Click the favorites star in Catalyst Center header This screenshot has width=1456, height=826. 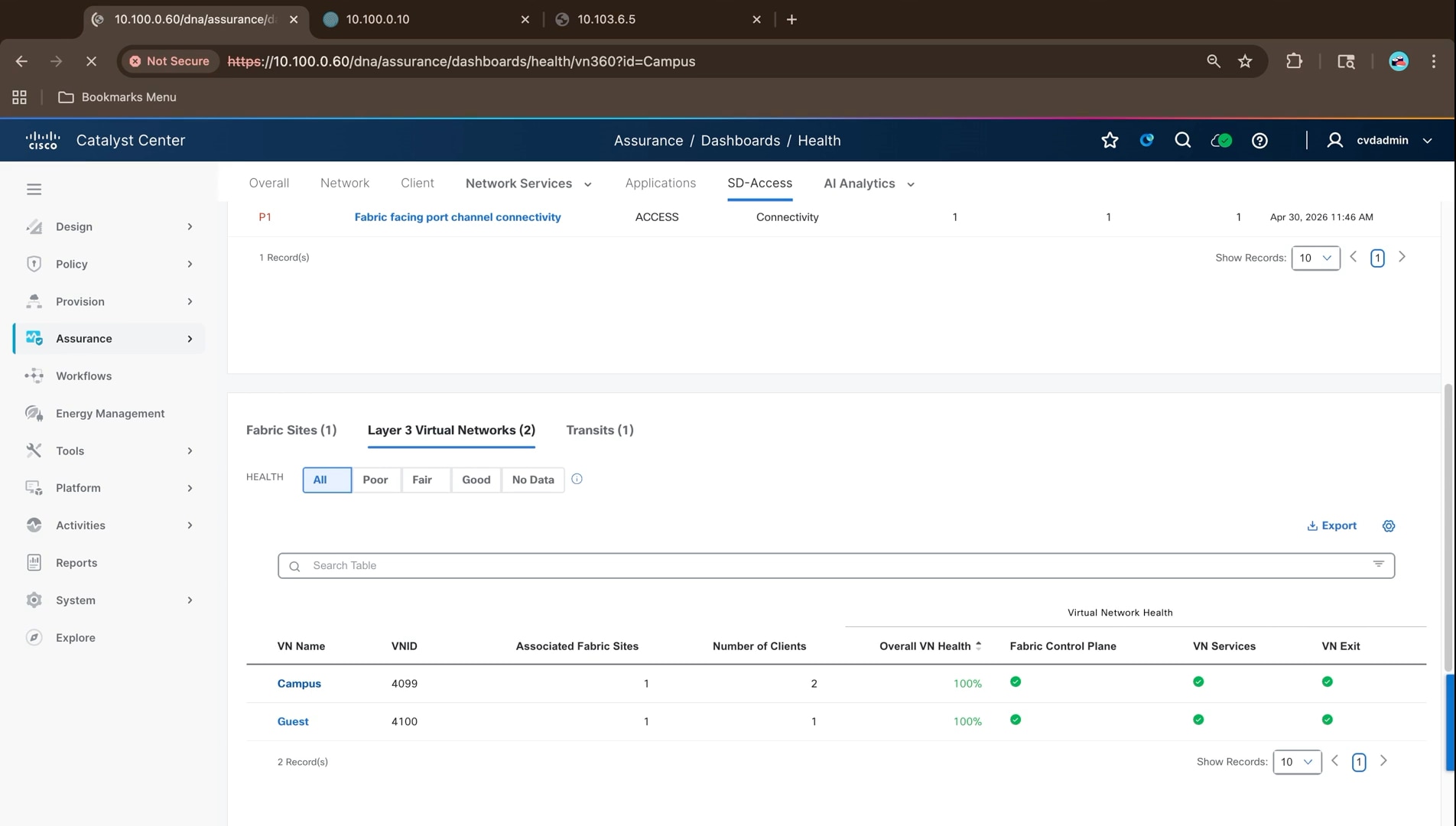point(1110,140)
